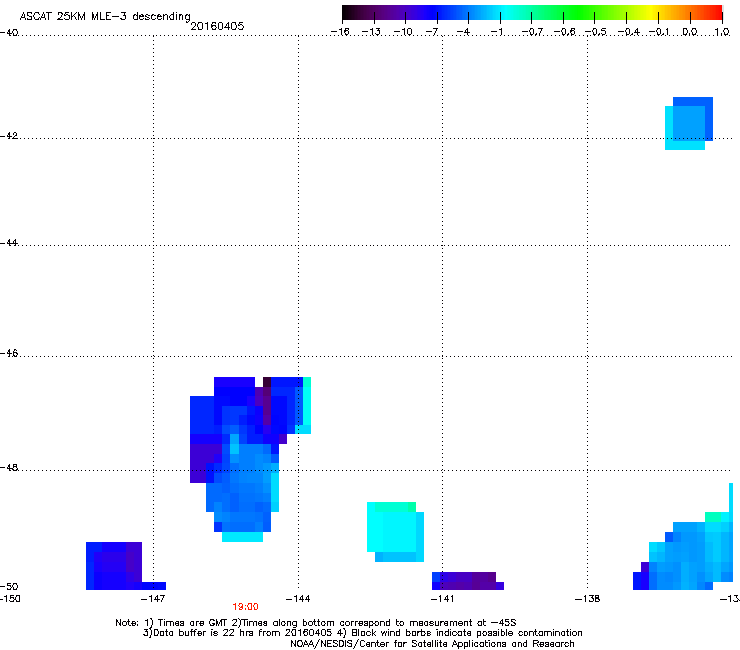Click the longitude axis label -150
The image size is (740, 650).
coord(10,599)
